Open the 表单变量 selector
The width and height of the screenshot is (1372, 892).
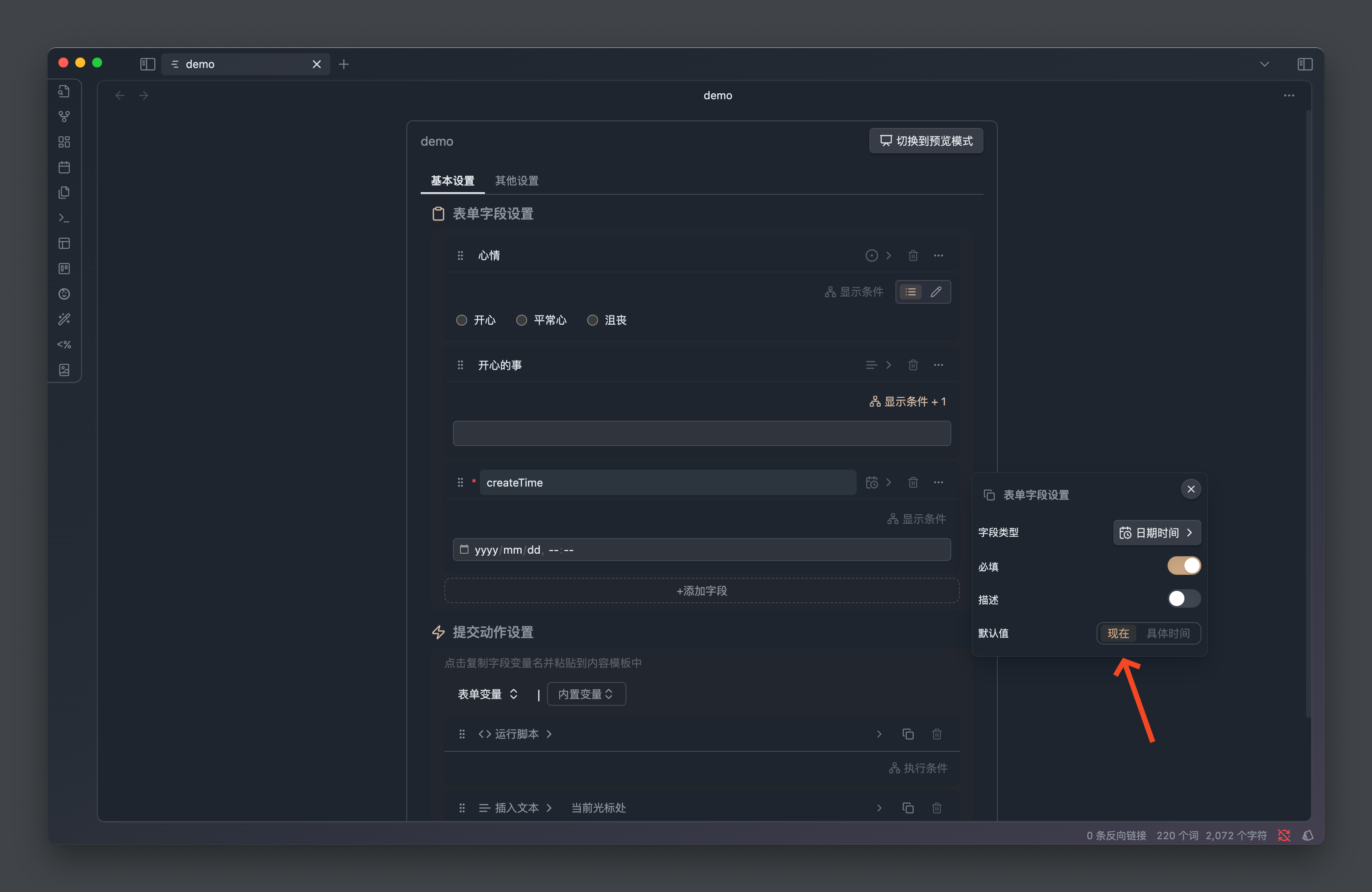pos(487,694)
